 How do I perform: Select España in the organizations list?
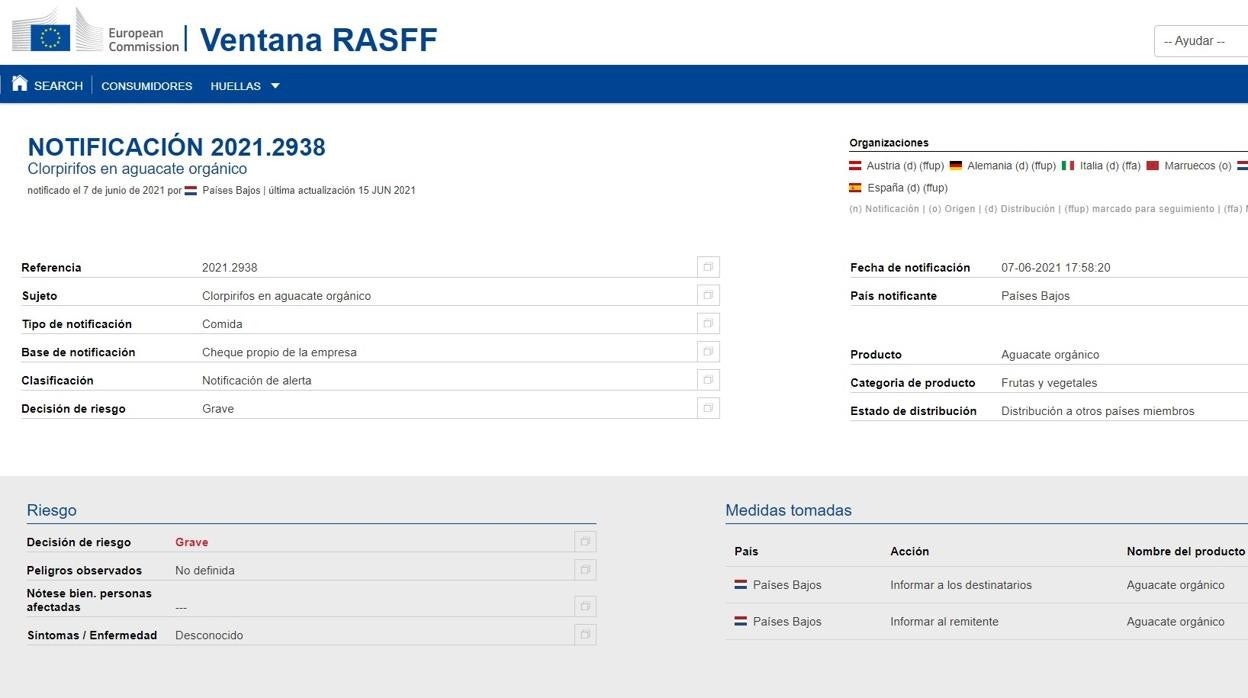886,188
